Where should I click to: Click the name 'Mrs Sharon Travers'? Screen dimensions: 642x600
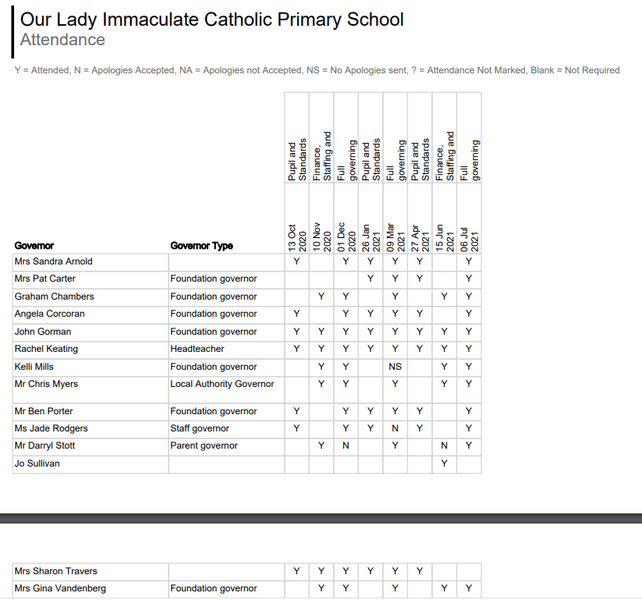point(56,571)
